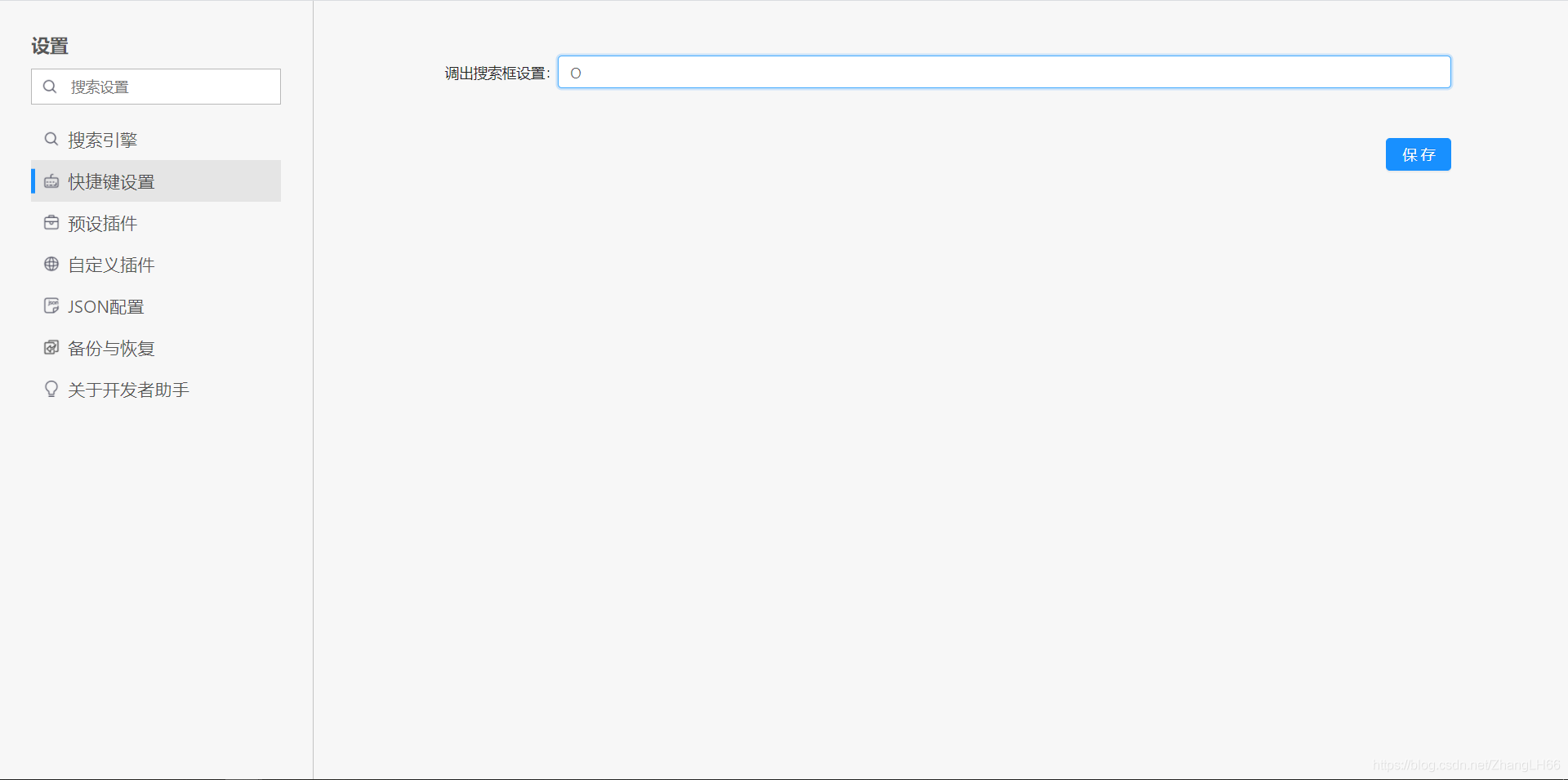
Task: Select the 快捷键设置 sidebar item
Action: pyautogui.click(x=111, y=182)
